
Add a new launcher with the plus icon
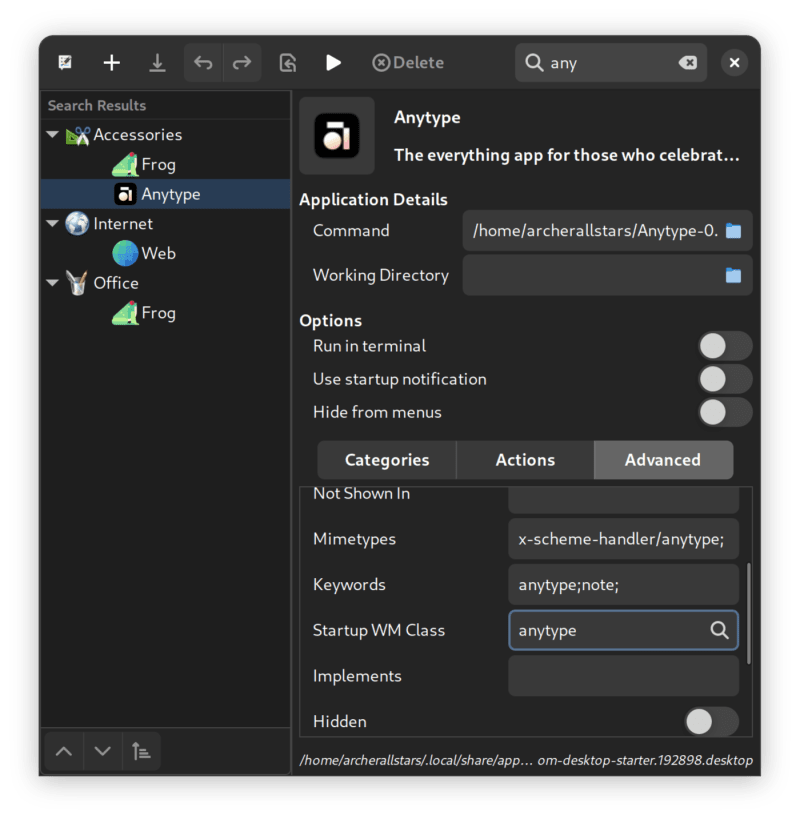pyautogui.click(x=111, y=63)
